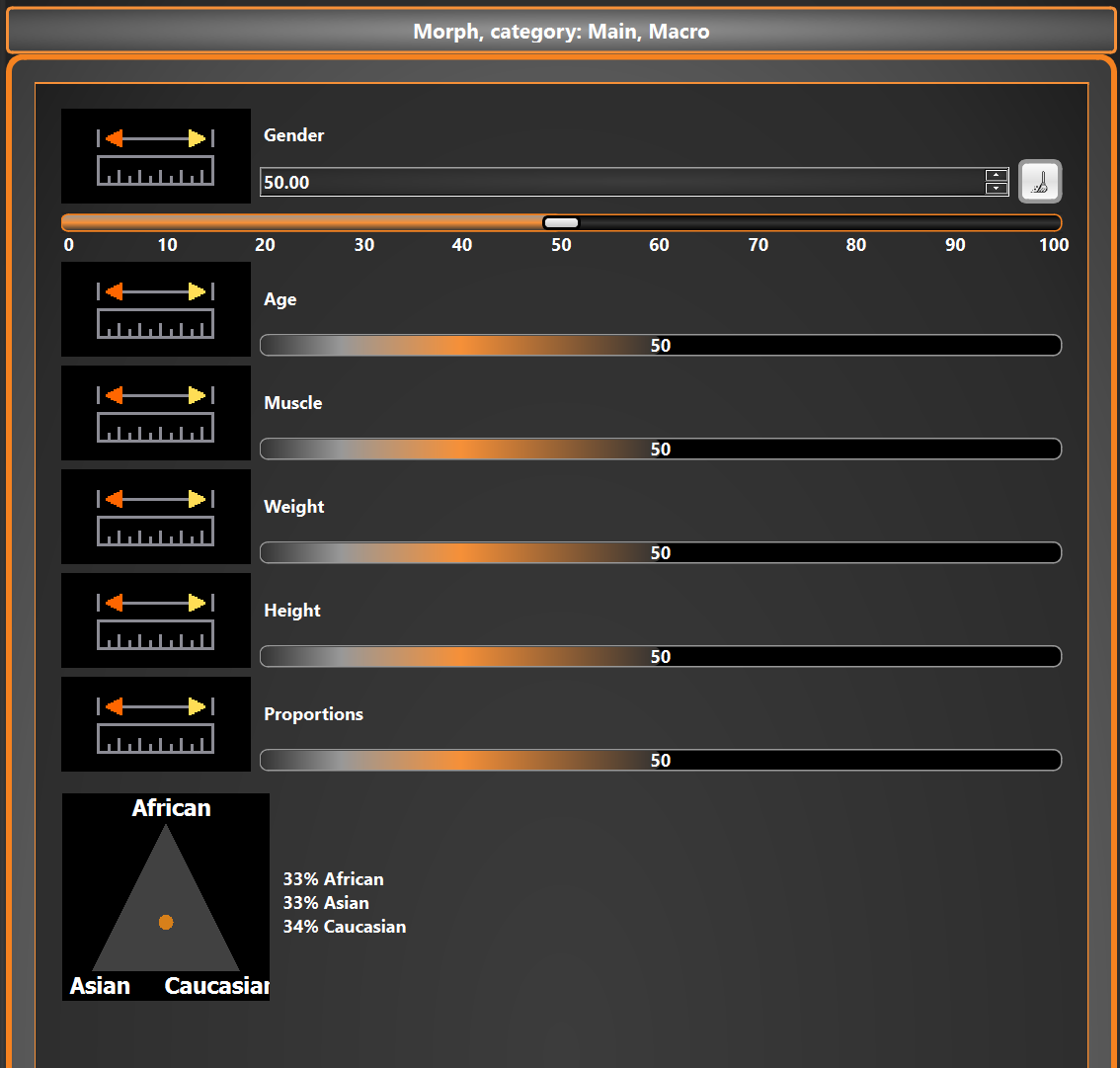The width and height of the screenshot is (1120, 1068).
Task: Click the Gender slider handle
Action: point(561,223)
